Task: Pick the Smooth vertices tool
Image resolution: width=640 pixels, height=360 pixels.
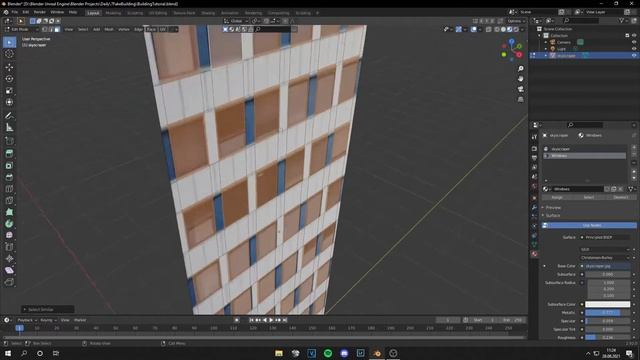Action: 9,236
